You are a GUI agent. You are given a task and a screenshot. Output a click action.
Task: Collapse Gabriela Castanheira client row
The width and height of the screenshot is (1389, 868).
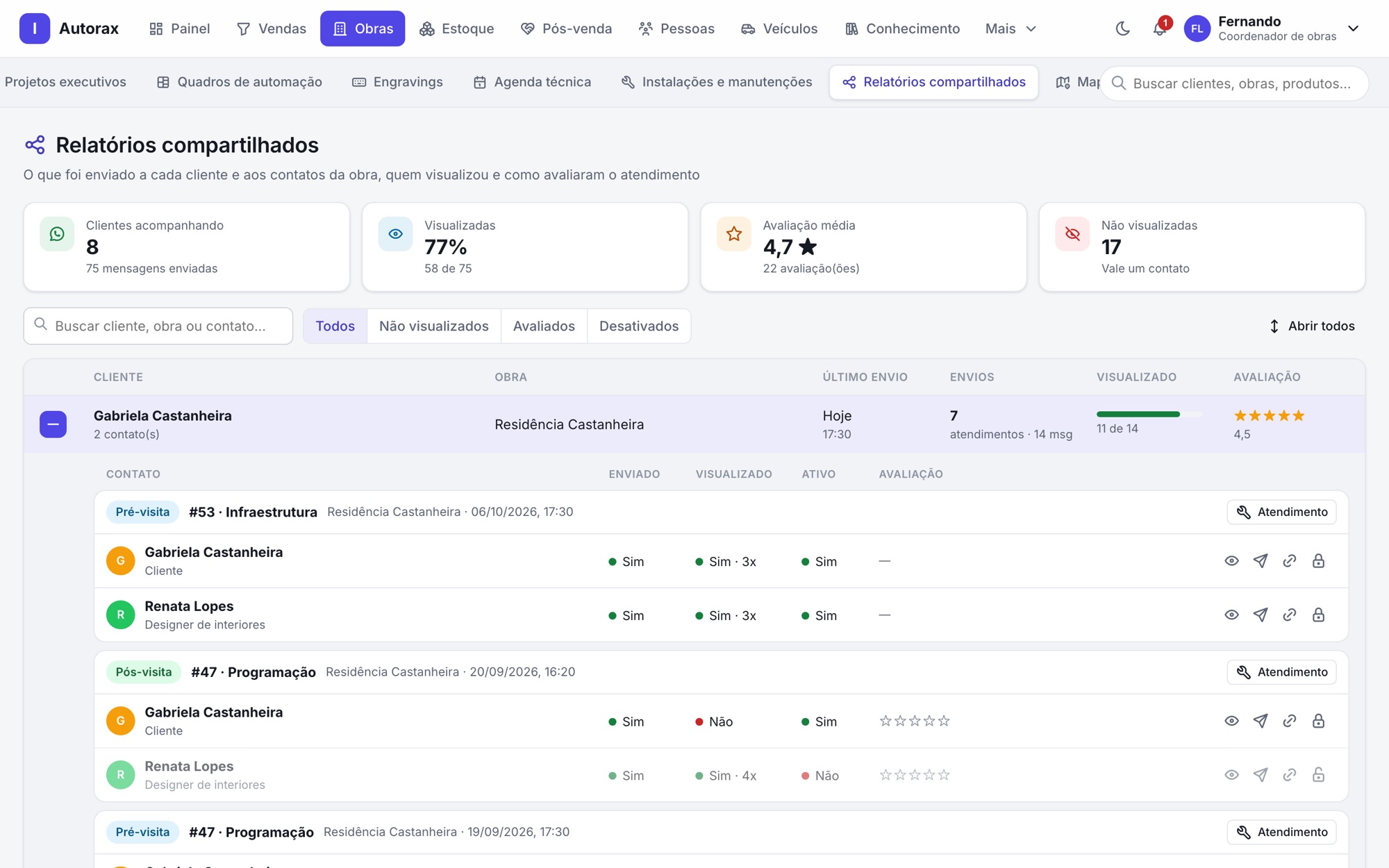click(x=53, y=424)
